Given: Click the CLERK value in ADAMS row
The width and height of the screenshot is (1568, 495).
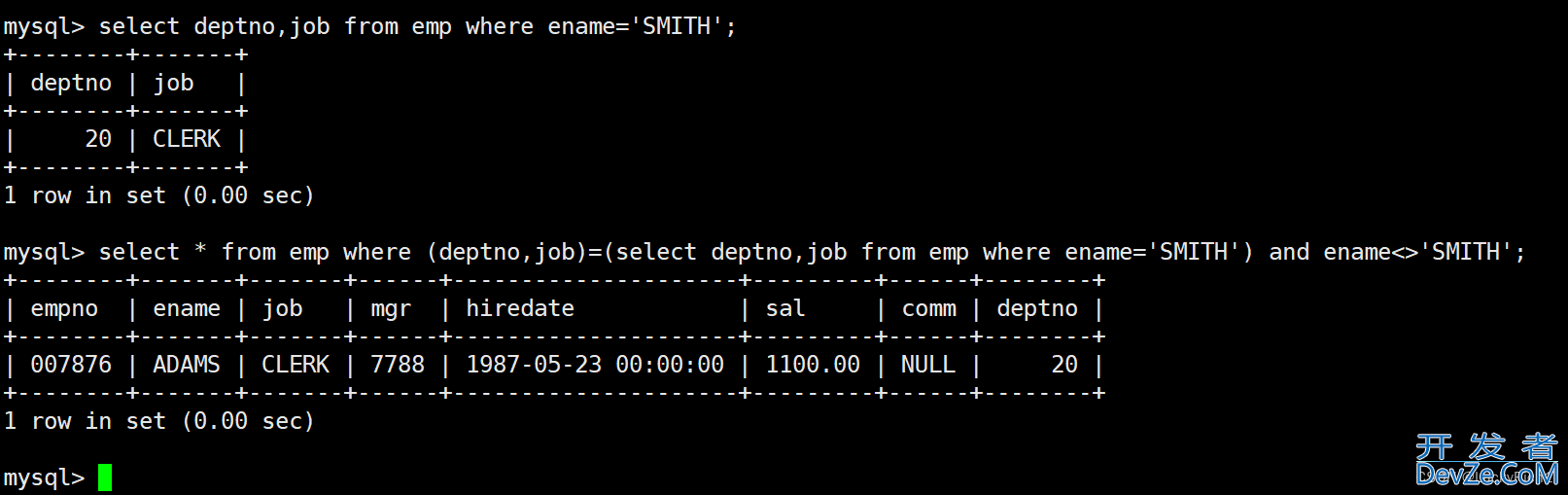Looking at the screenshot, I should pyautogui.click(x=296, y=365).
